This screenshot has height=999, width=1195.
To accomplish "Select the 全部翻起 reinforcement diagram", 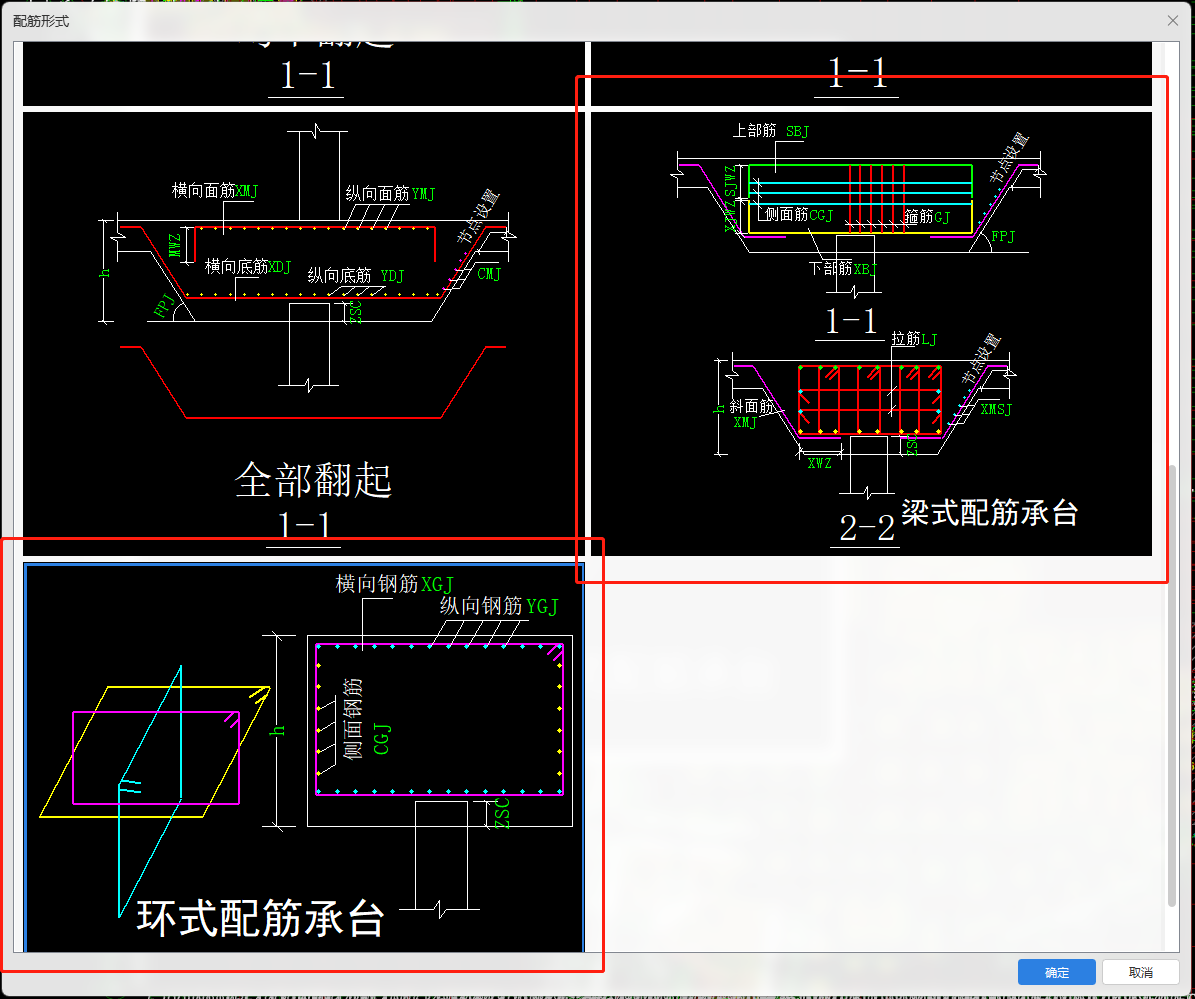I will (304, 334).
